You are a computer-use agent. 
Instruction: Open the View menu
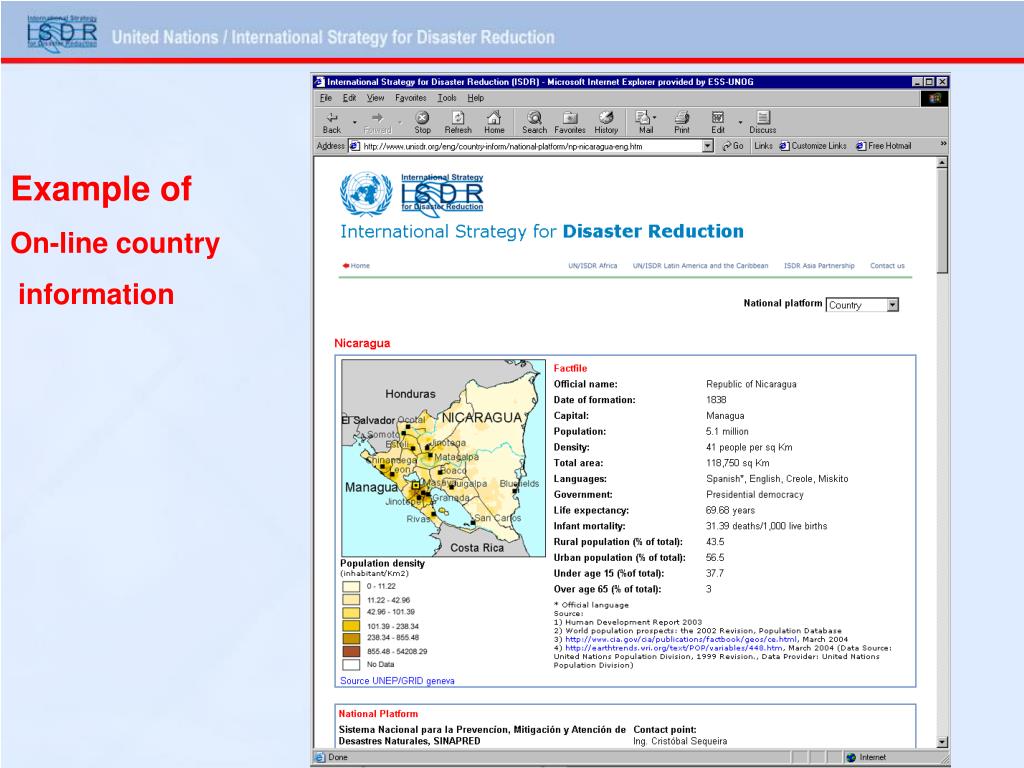pos(375,98)
